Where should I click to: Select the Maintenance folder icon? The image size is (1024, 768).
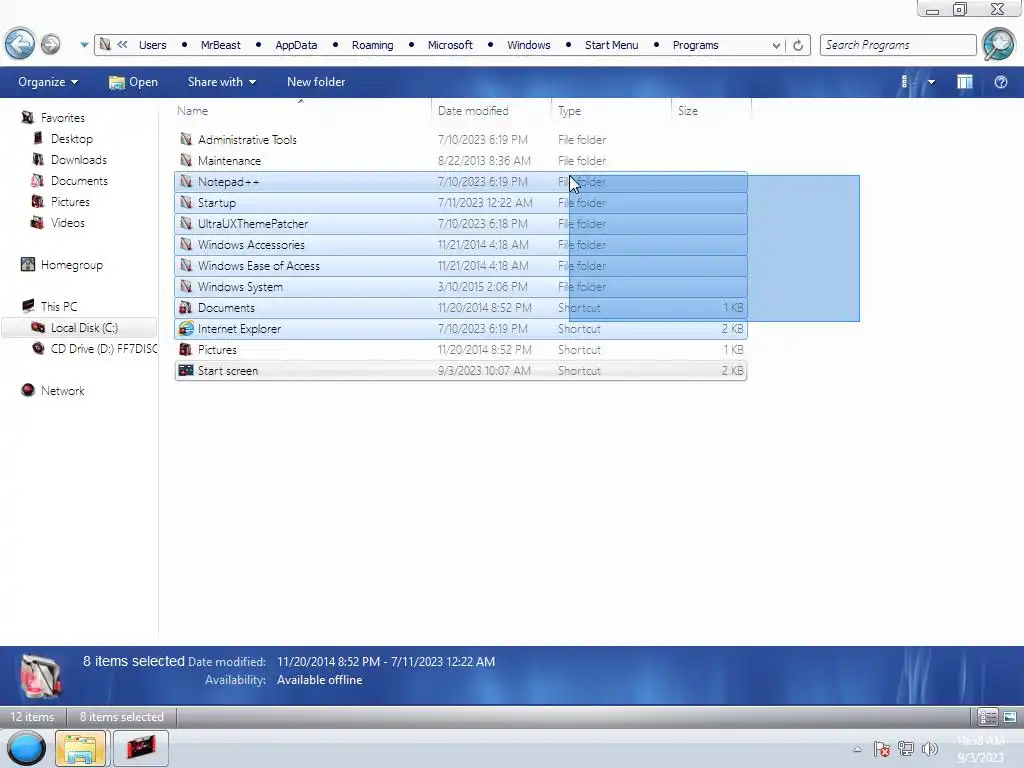pyautogui.click(x=186, y=160)
